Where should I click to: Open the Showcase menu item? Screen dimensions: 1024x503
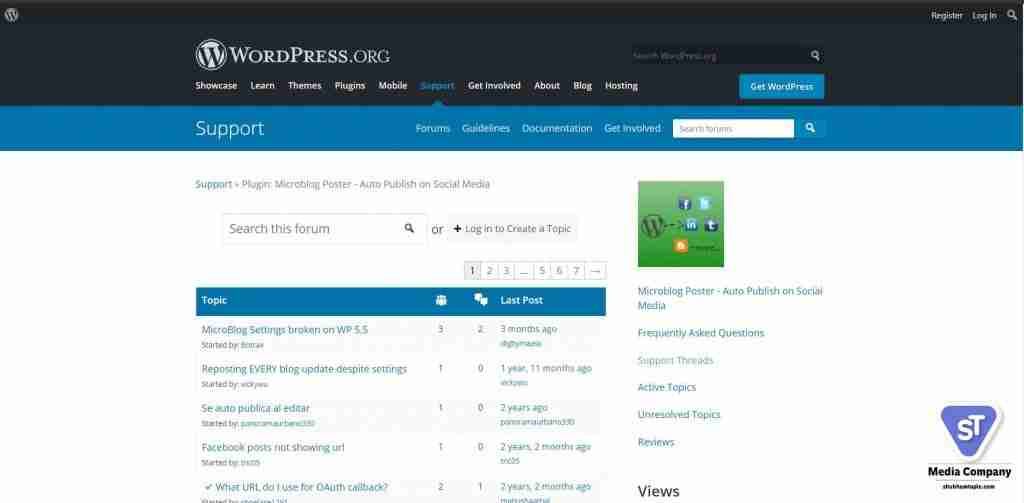pos(216,86)
